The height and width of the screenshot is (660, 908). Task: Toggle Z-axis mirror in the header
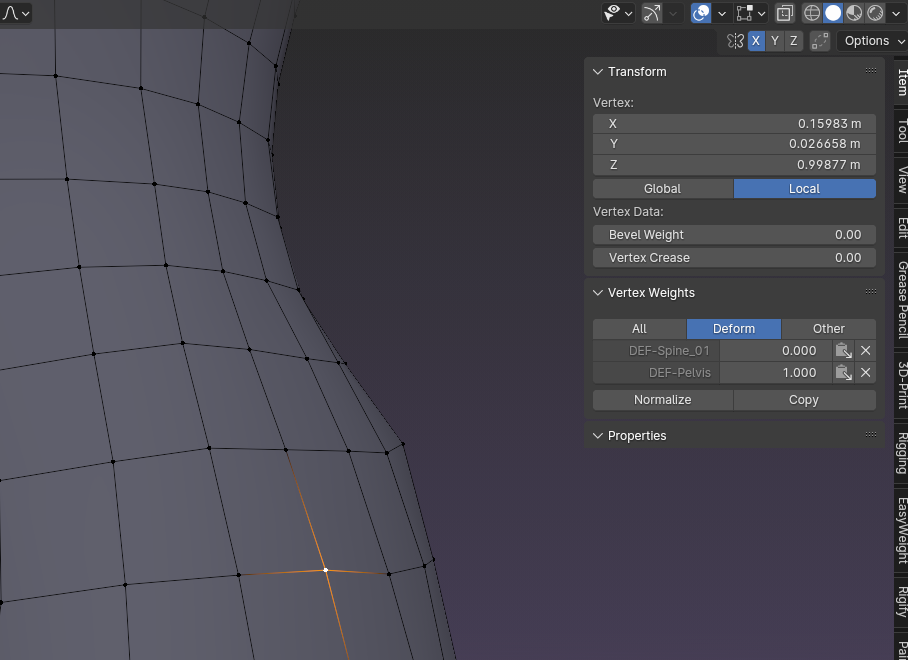(x=793, y=41)
